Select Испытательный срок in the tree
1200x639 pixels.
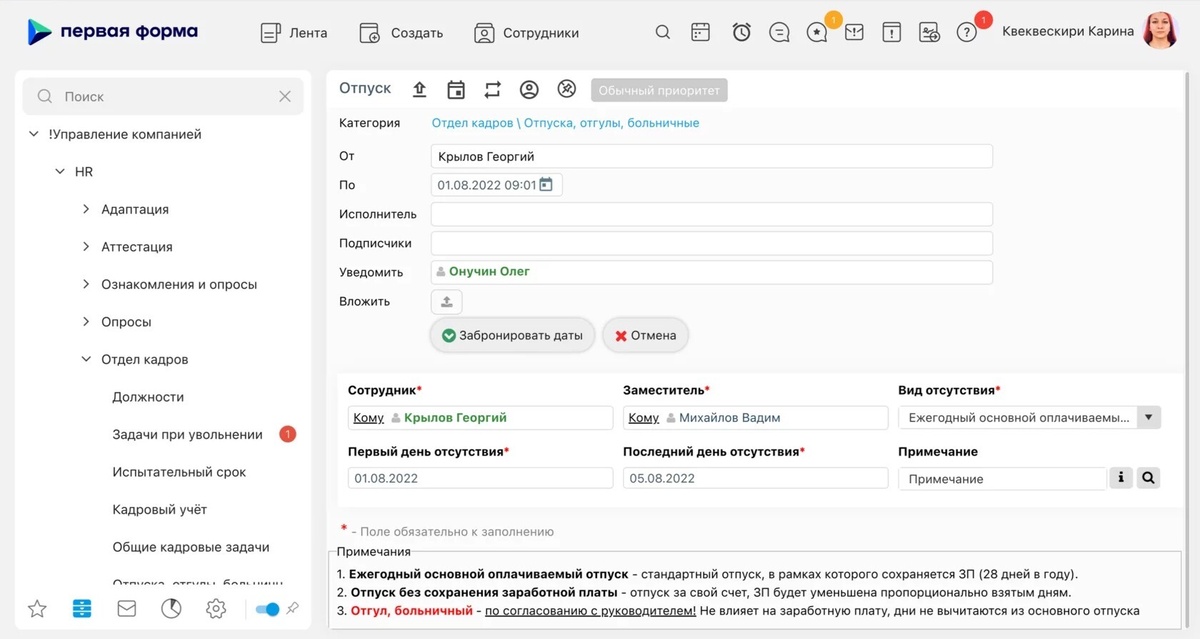tap(179, 472)
